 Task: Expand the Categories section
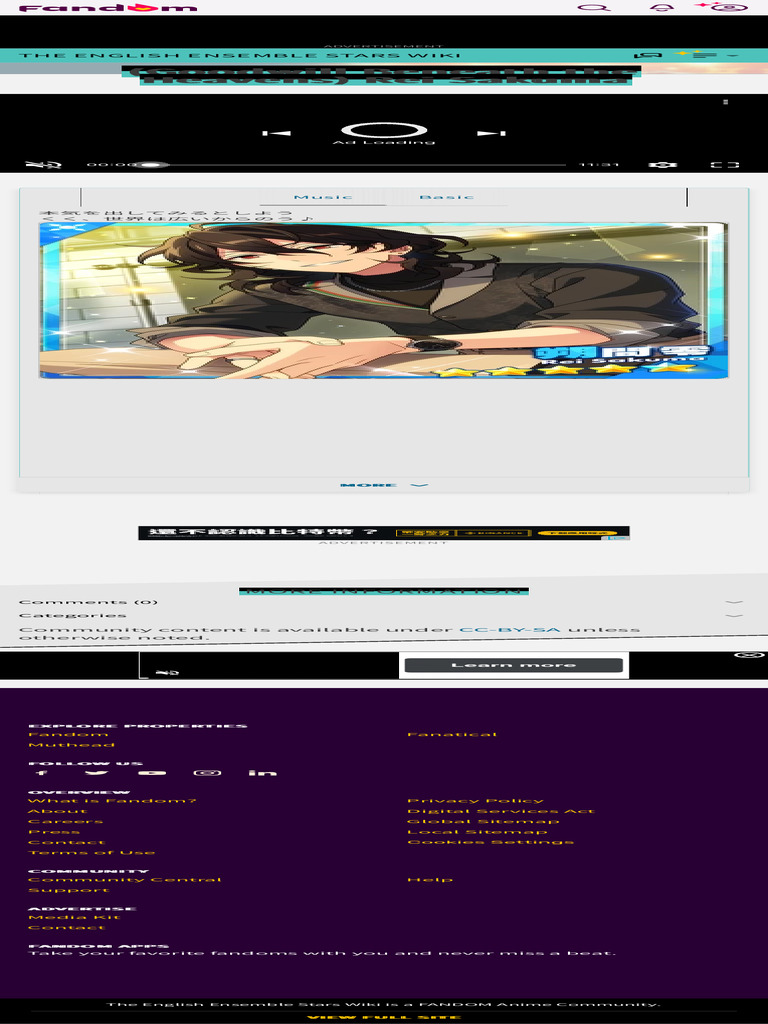point(384,615)
